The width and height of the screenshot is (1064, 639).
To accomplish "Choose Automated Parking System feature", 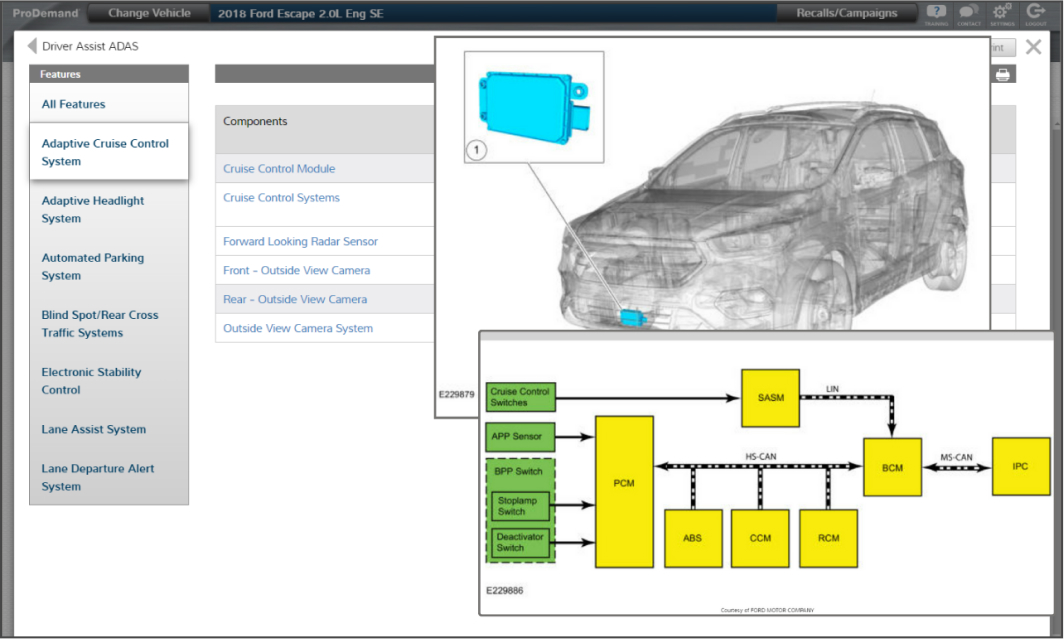I will [92, 266].
